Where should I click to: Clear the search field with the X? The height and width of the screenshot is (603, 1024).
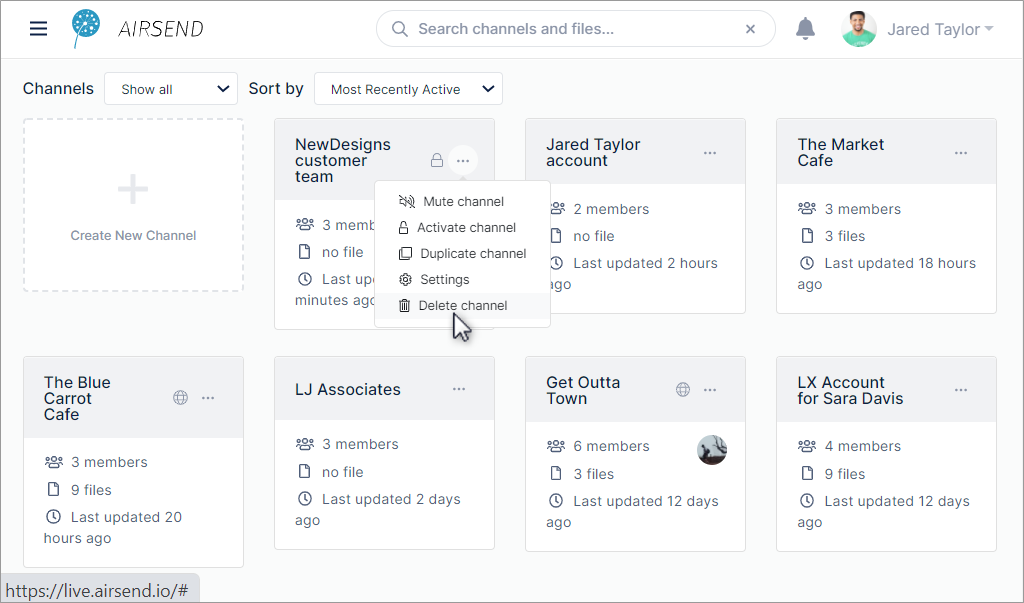pos(750,29)
